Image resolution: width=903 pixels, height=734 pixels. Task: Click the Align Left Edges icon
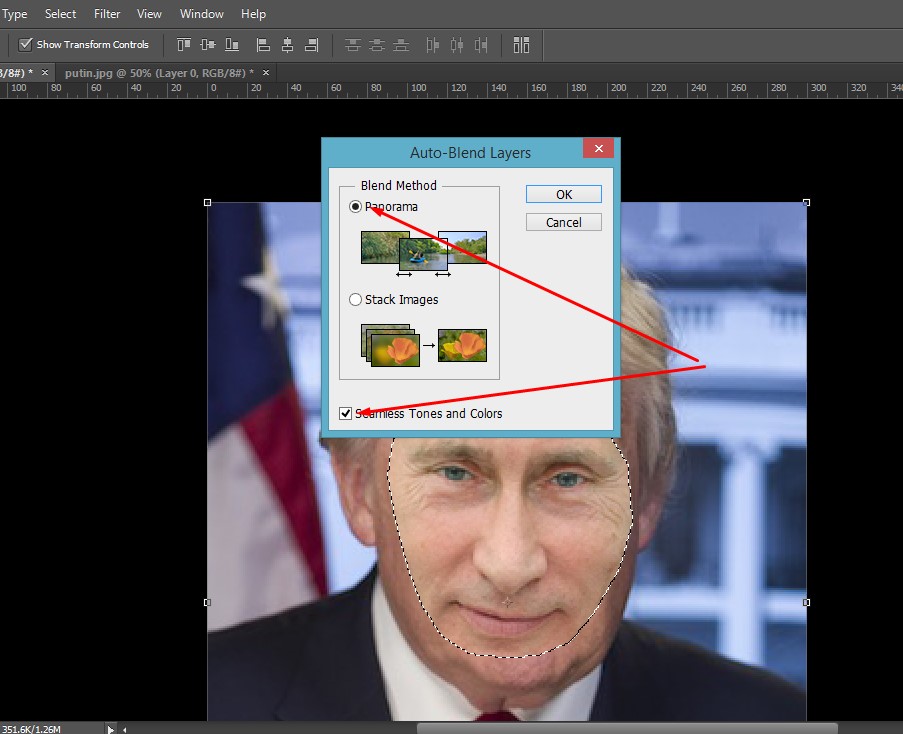point(263,44)
